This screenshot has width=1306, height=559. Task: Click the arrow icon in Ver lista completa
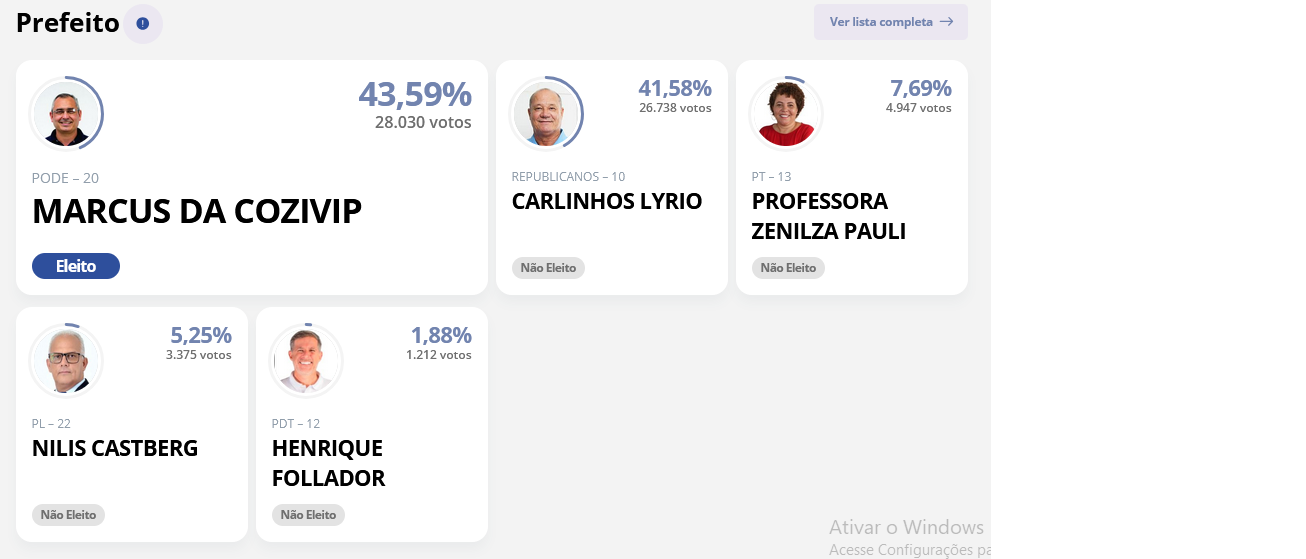pos(946,22)
